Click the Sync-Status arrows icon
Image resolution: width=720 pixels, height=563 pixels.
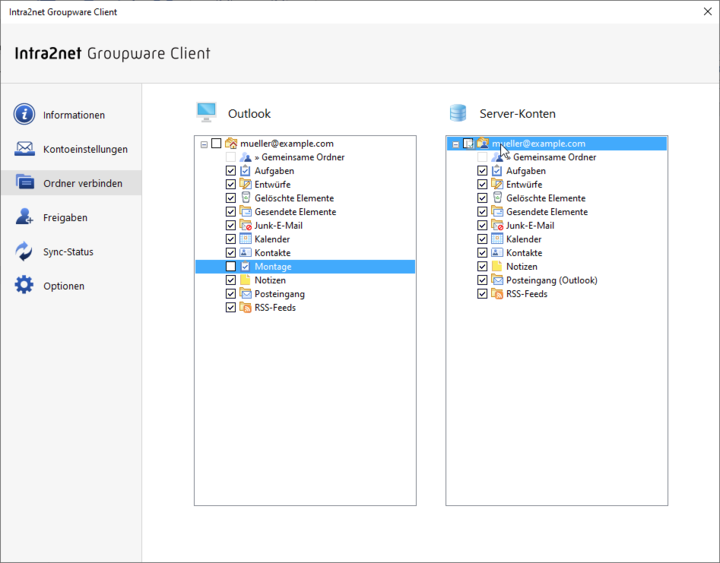[x=24, y=251]
